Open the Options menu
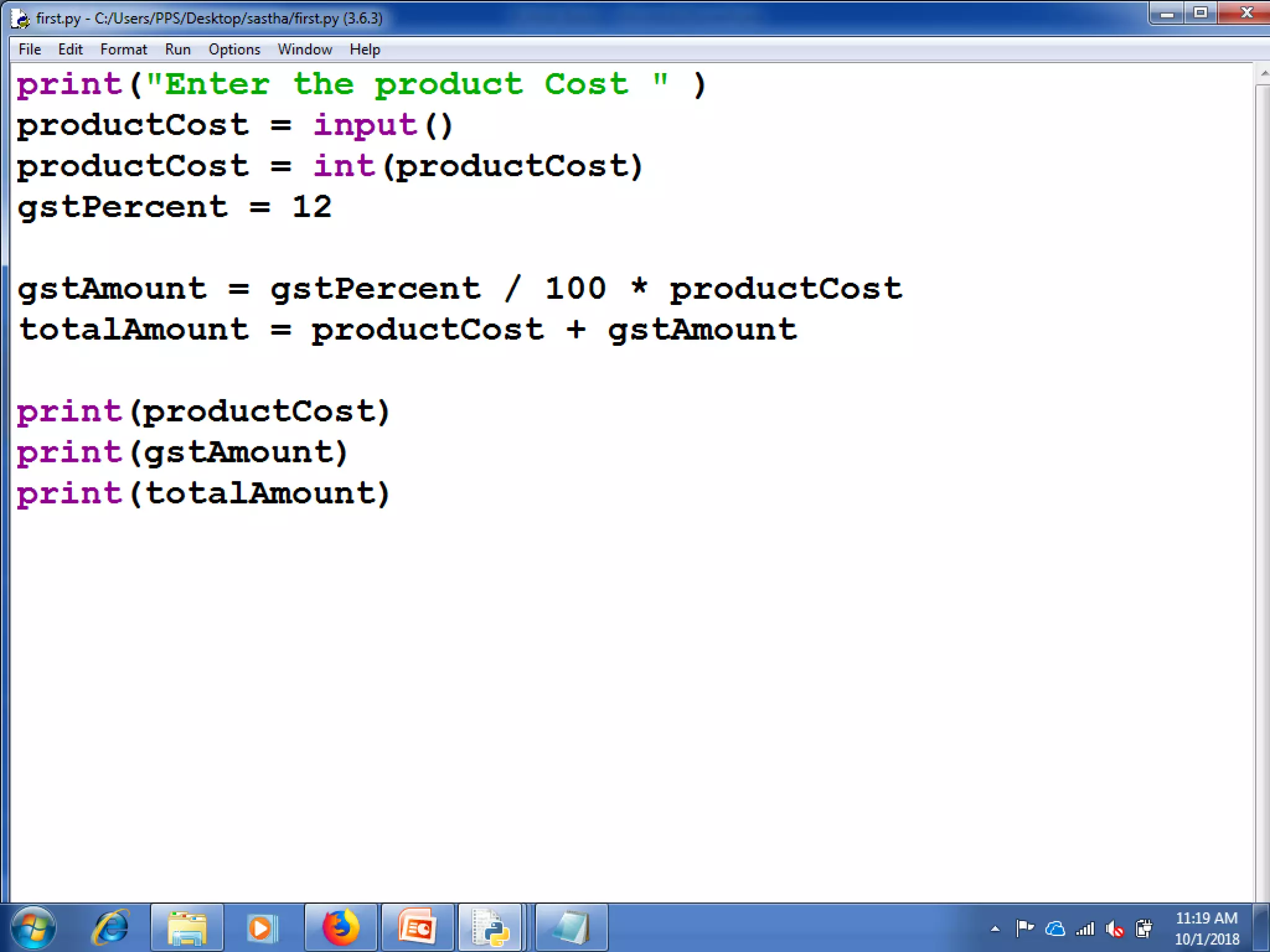Image resolution: width=1270 pixels, height=952 pixels. click(234, 50)
